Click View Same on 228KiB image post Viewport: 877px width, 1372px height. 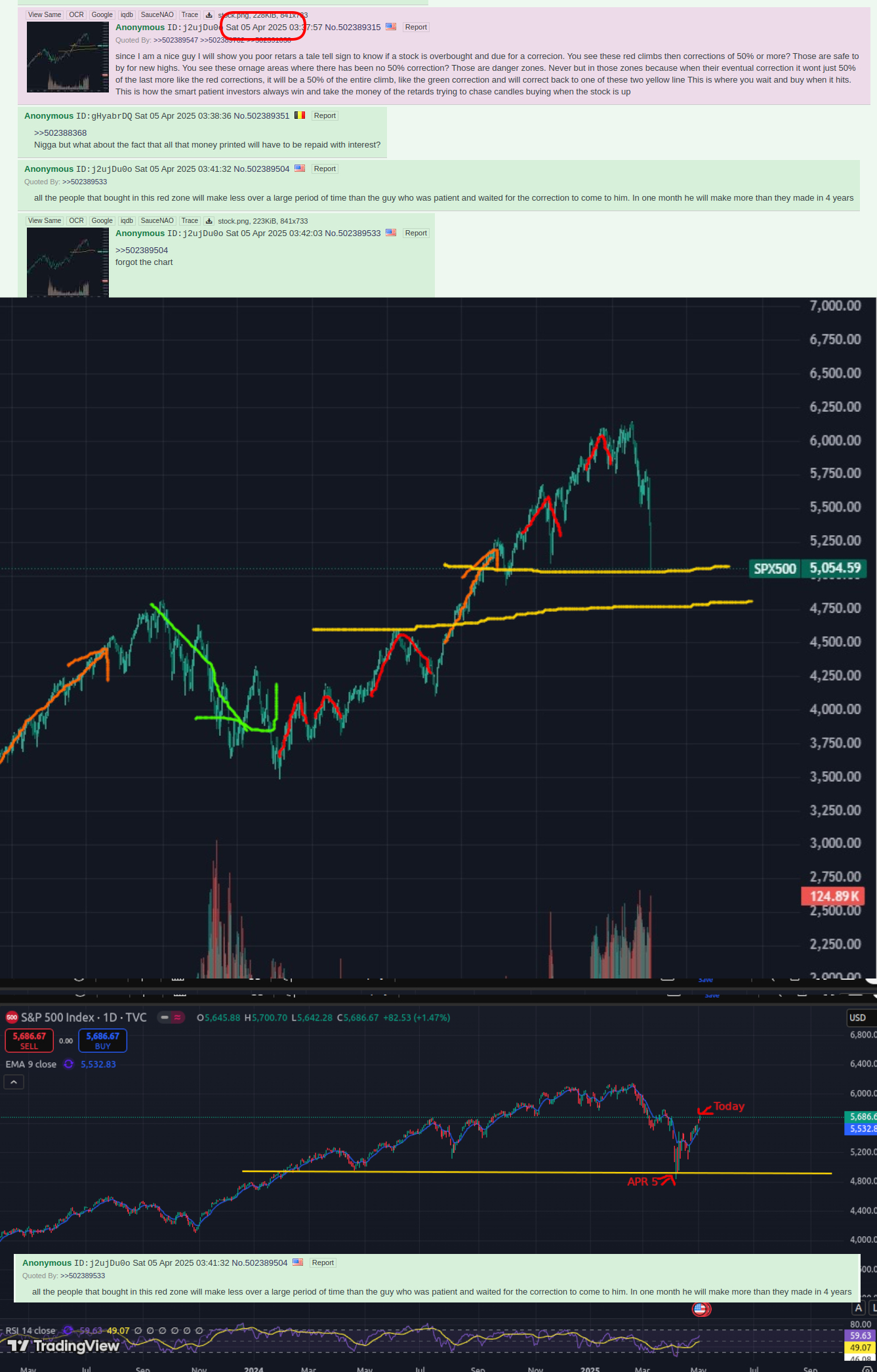pyautogui.click(x=45, y=15)
